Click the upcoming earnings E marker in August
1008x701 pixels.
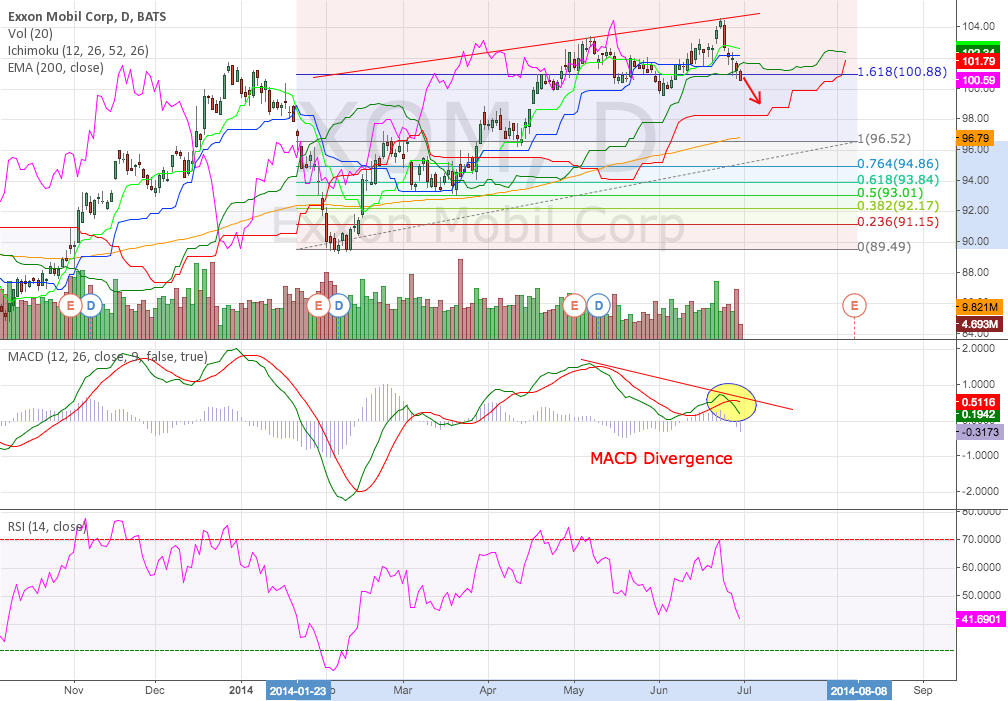click(x=854, y=305)
